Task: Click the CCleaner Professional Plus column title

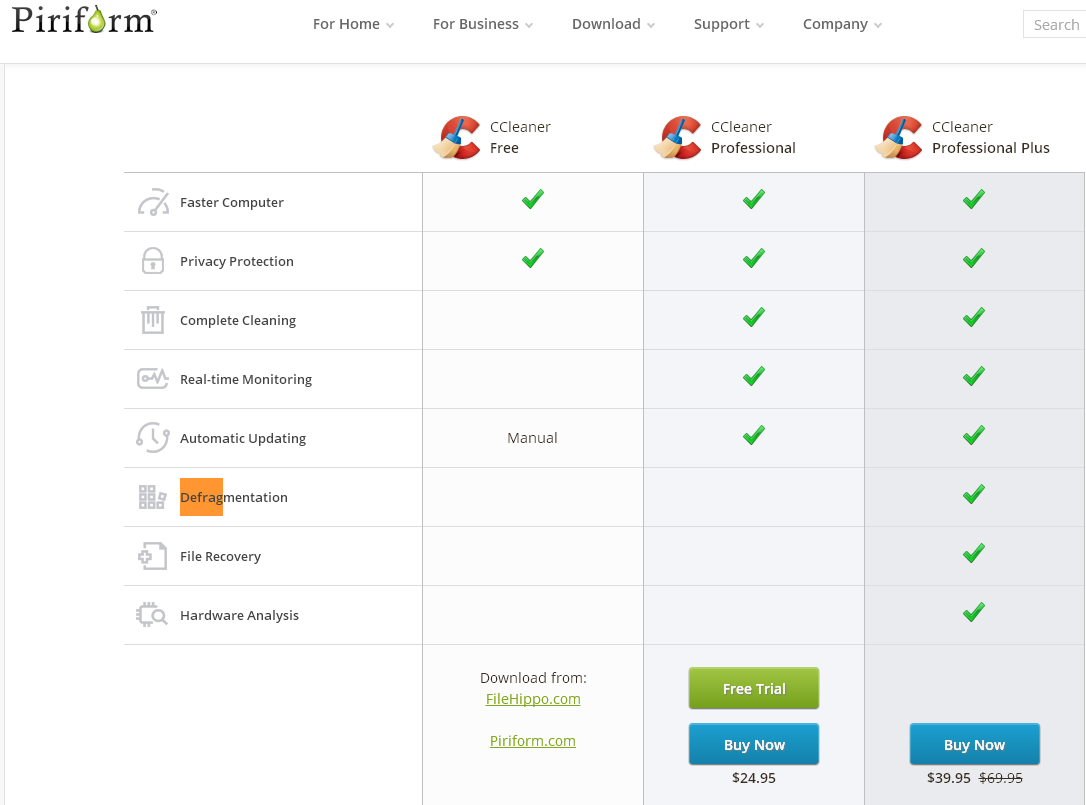Action: [x=990, y=137]
